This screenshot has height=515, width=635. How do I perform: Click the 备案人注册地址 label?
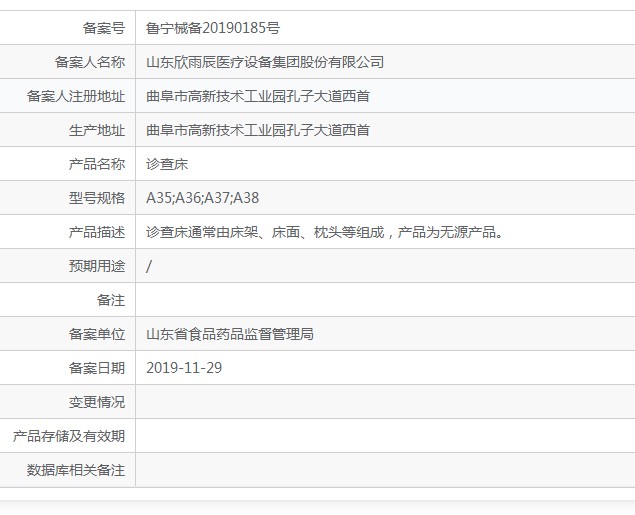pyautogui.click(x=76, y=96)
